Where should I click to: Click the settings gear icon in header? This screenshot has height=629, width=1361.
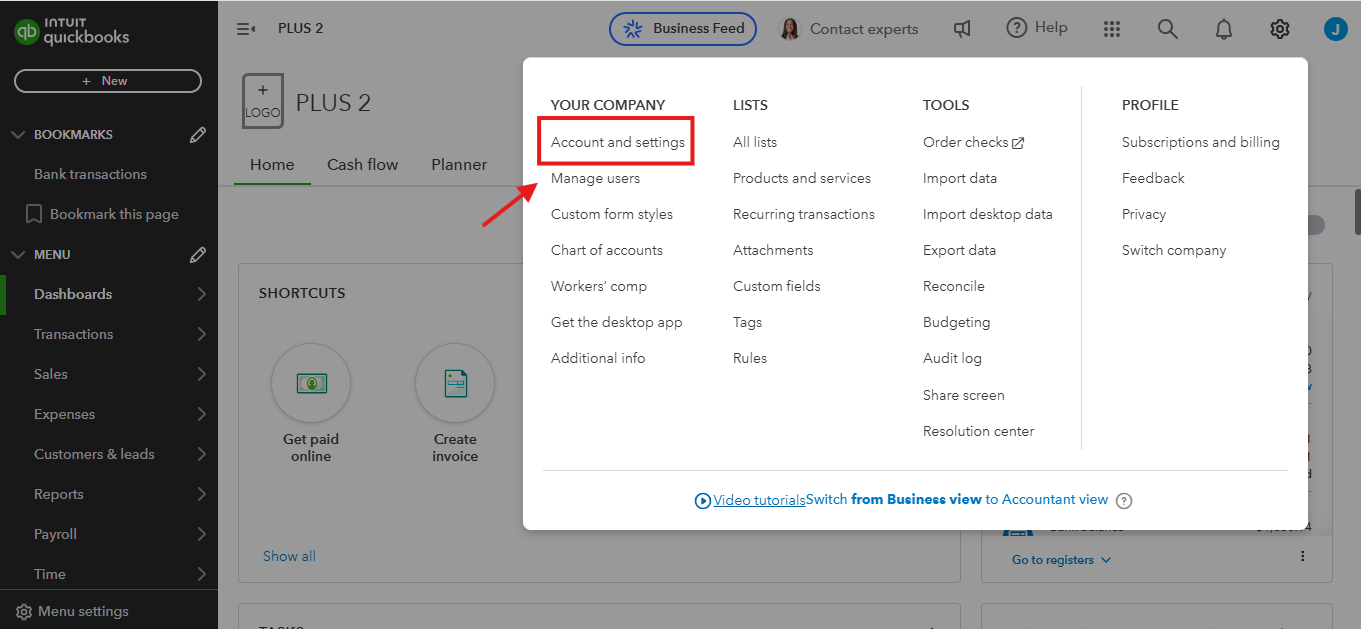[x=1279, y=29]
